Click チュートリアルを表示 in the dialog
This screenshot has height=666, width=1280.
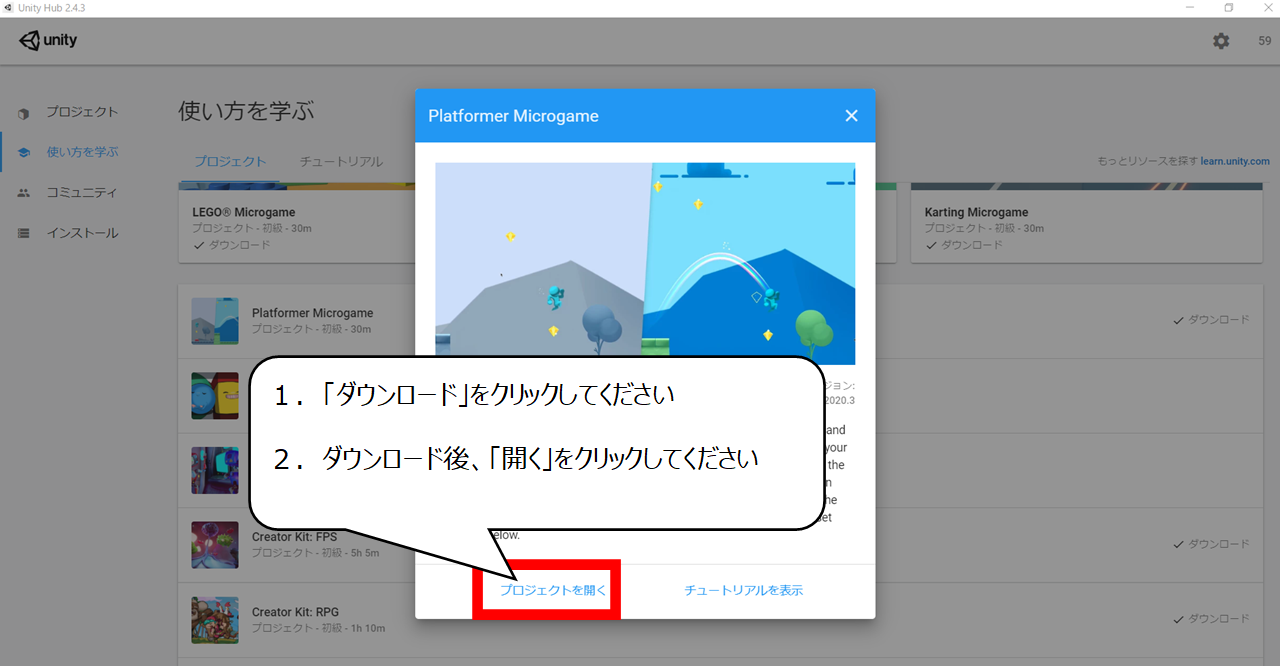743,590
